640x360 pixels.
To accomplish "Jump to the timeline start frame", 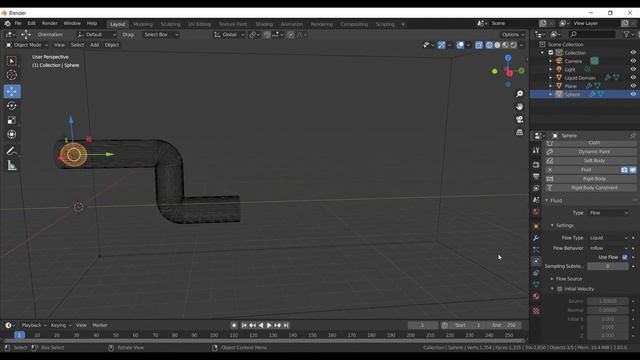I will pyautogui.click(x=244, y=325).
